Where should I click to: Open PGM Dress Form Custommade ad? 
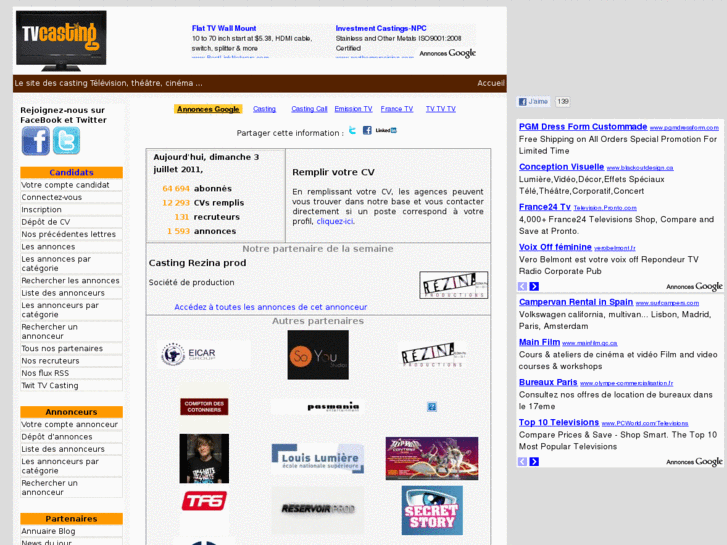pyautogui.click(x=583, y=127)
